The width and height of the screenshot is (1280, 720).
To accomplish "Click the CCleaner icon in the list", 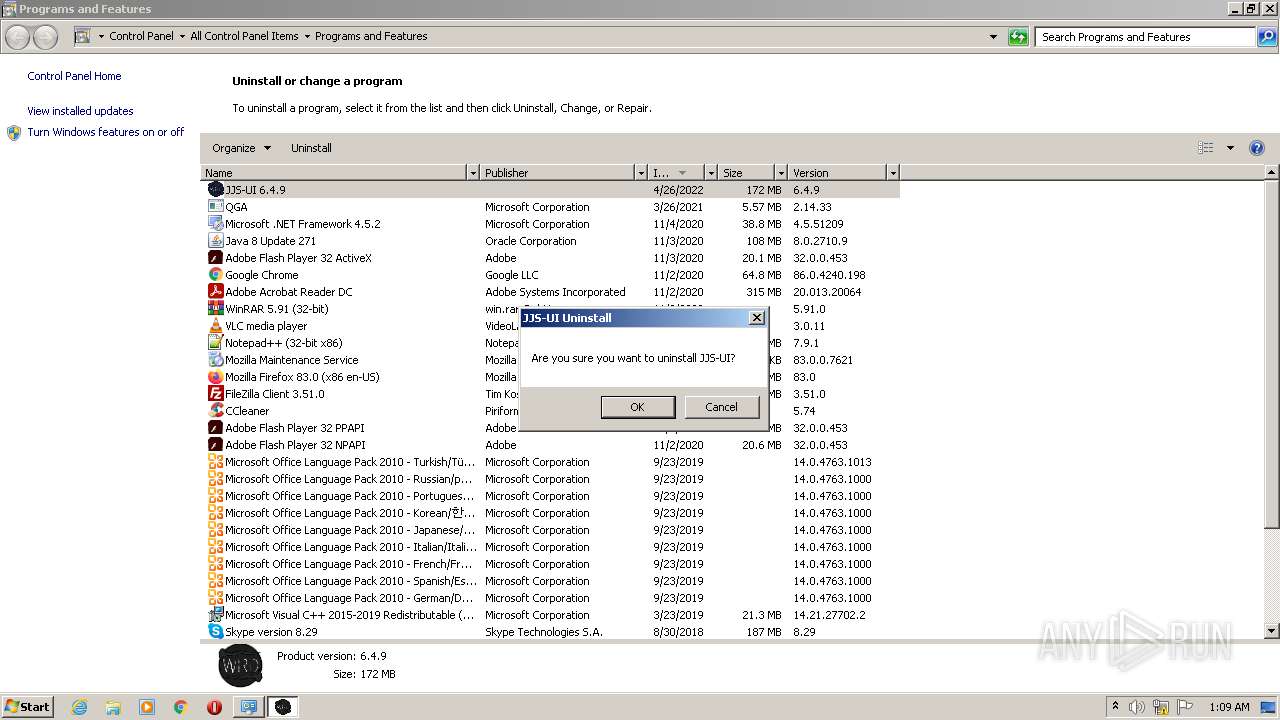I will [216, 411].
